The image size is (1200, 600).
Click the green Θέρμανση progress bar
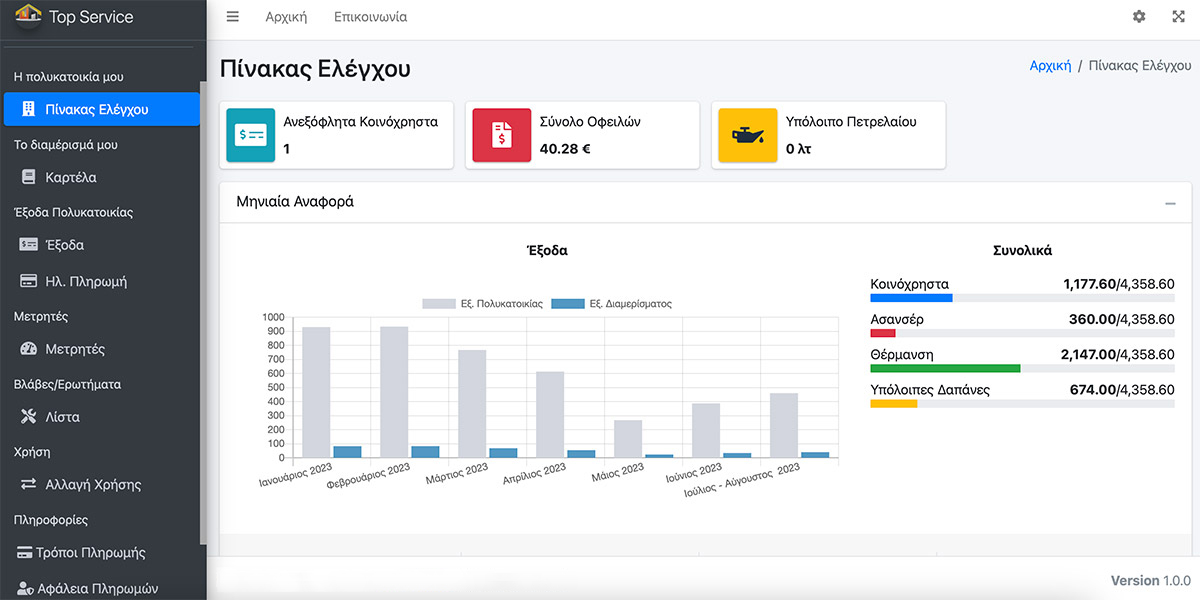coord(945,368)
